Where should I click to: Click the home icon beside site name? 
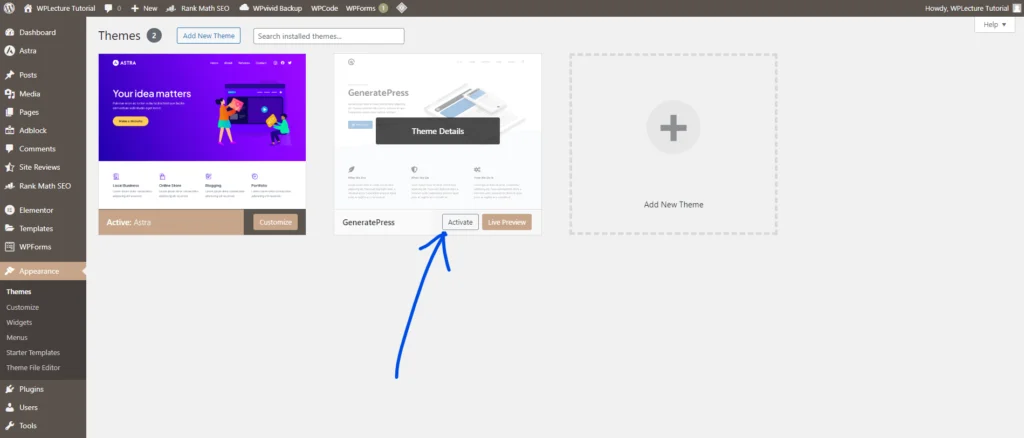(x=27, y=8)
